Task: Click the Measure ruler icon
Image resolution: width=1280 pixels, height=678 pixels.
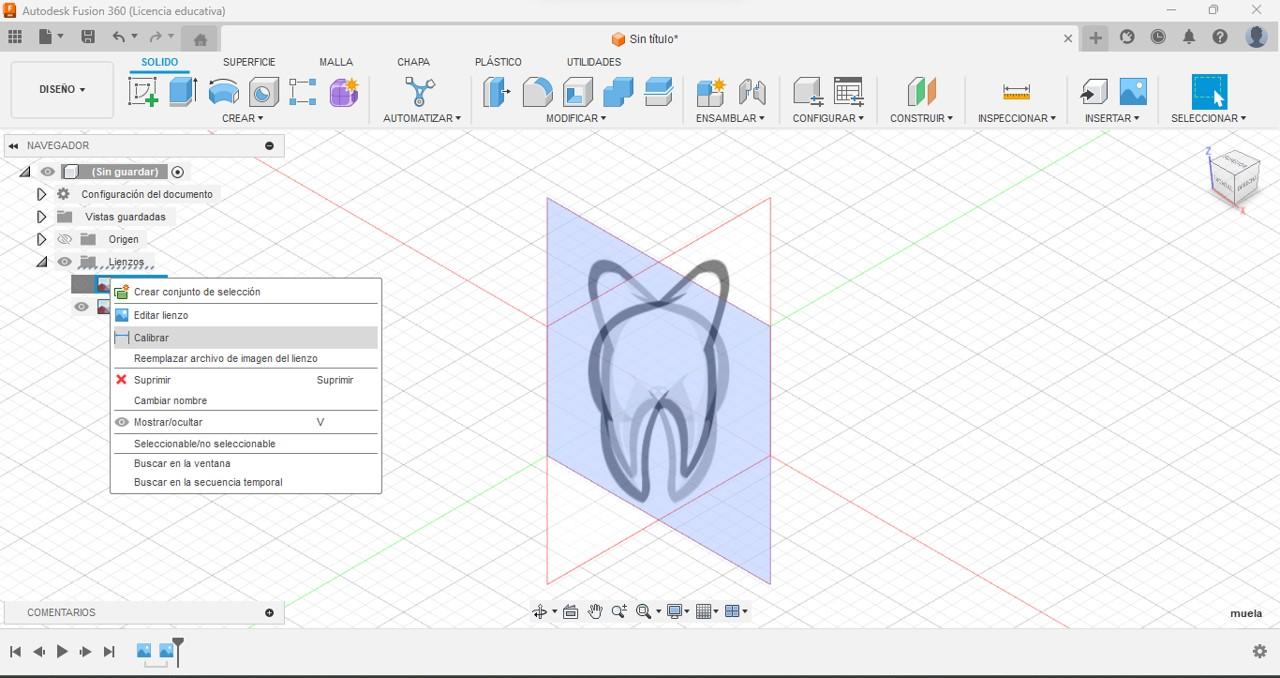Action: 1016,92
